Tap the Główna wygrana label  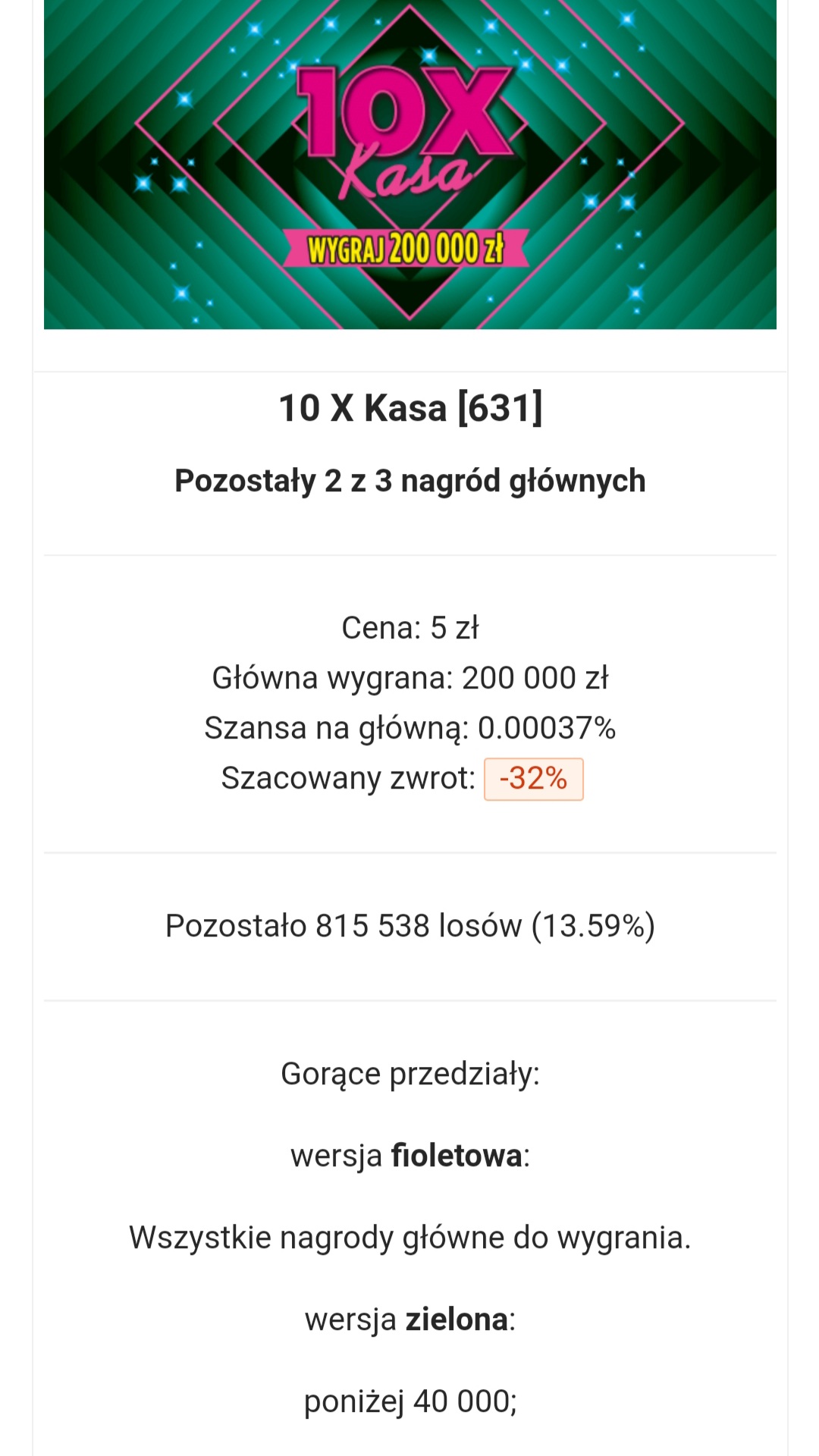(x=331, y=678)
